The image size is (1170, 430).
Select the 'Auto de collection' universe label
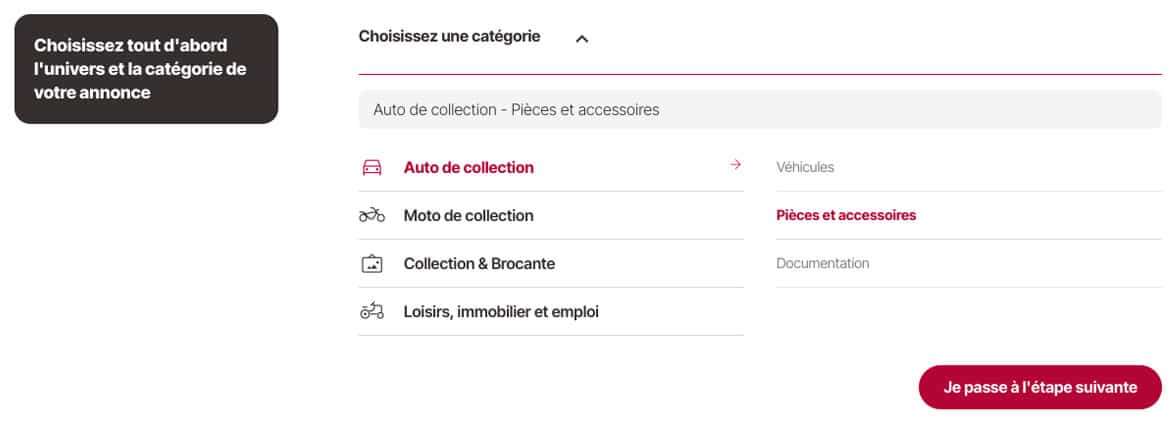[468, 167]
